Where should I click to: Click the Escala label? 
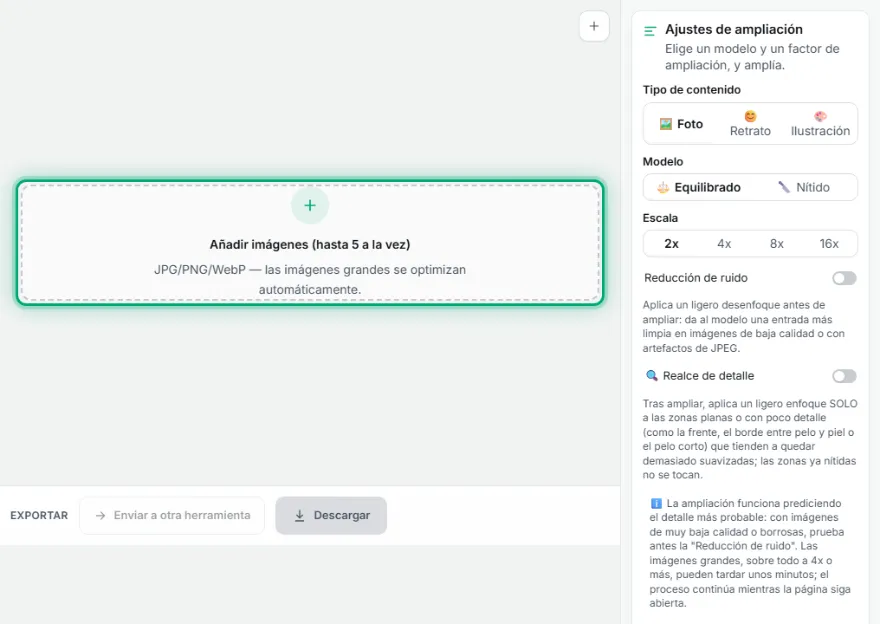tap(660, 218)
